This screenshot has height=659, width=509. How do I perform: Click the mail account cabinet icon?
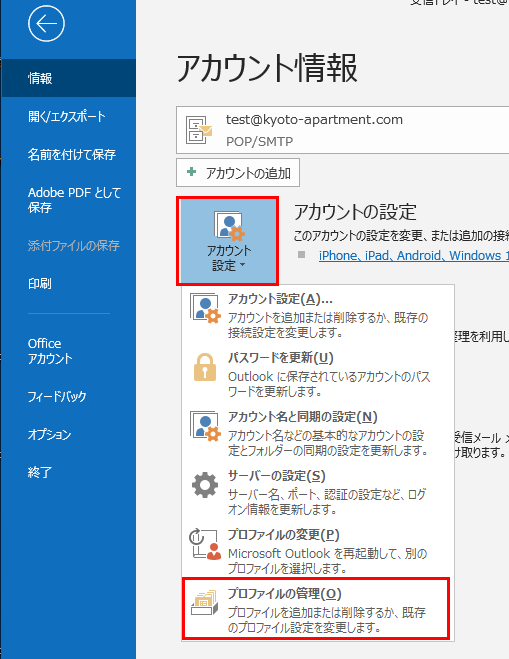coord(199,130)
